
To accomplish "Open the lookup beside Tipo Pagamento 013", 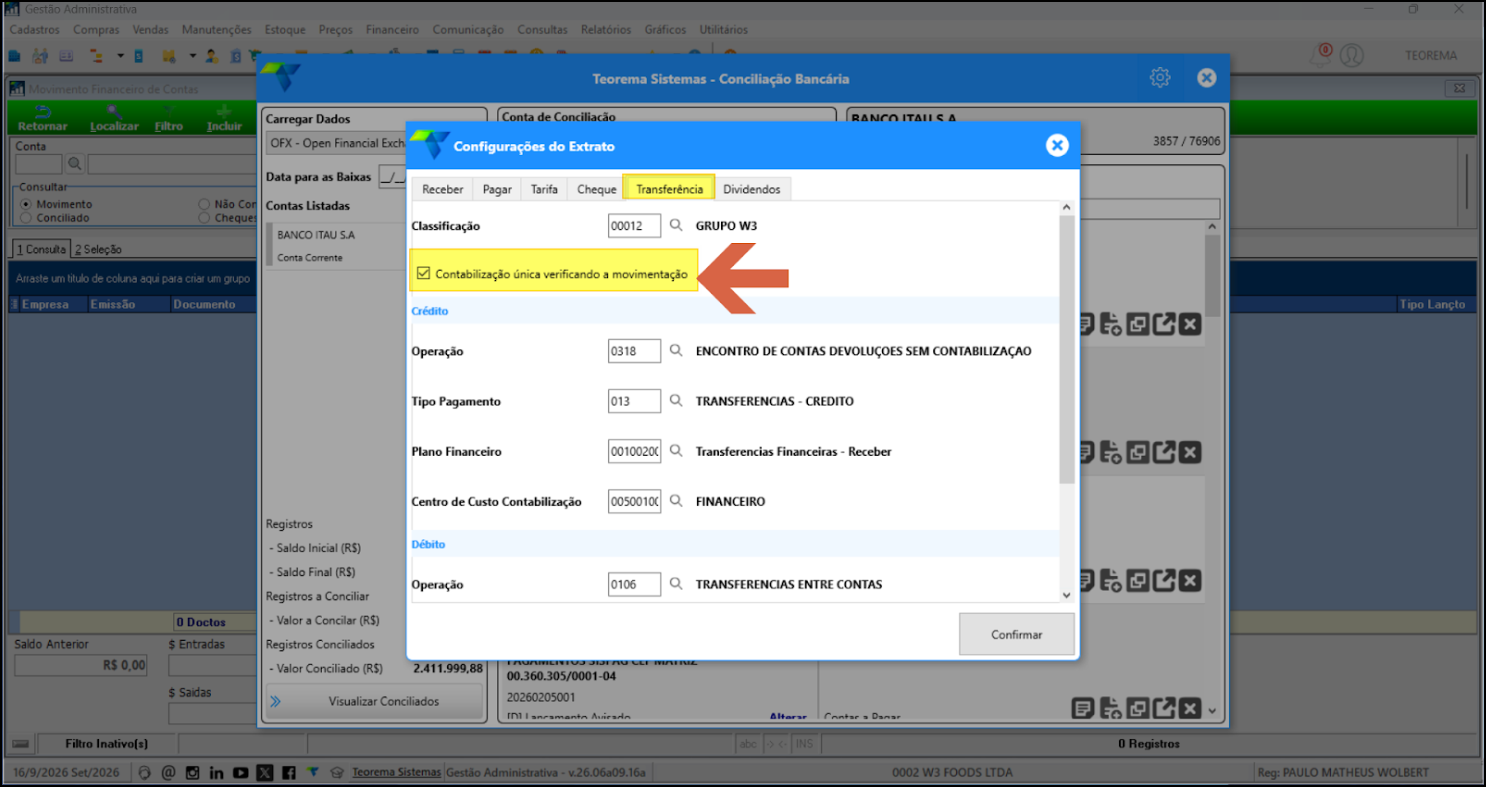I will pyautogui.click(x=676, y=401).
